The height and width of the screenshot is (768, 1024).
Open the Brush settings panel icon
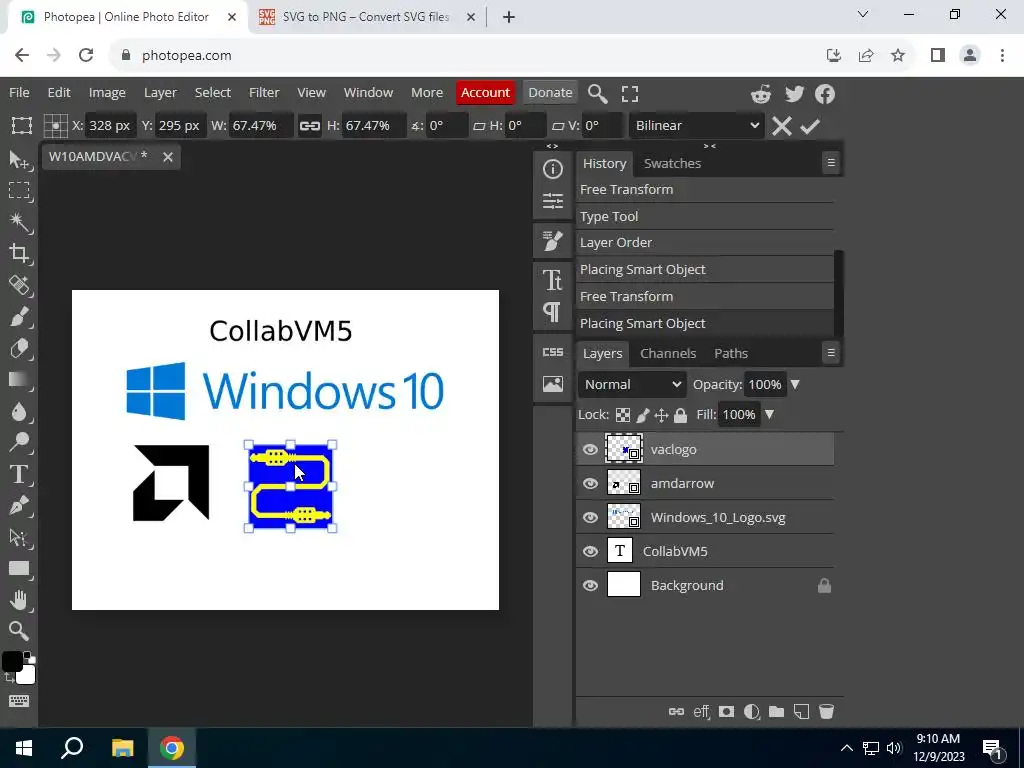coord(552,241)
